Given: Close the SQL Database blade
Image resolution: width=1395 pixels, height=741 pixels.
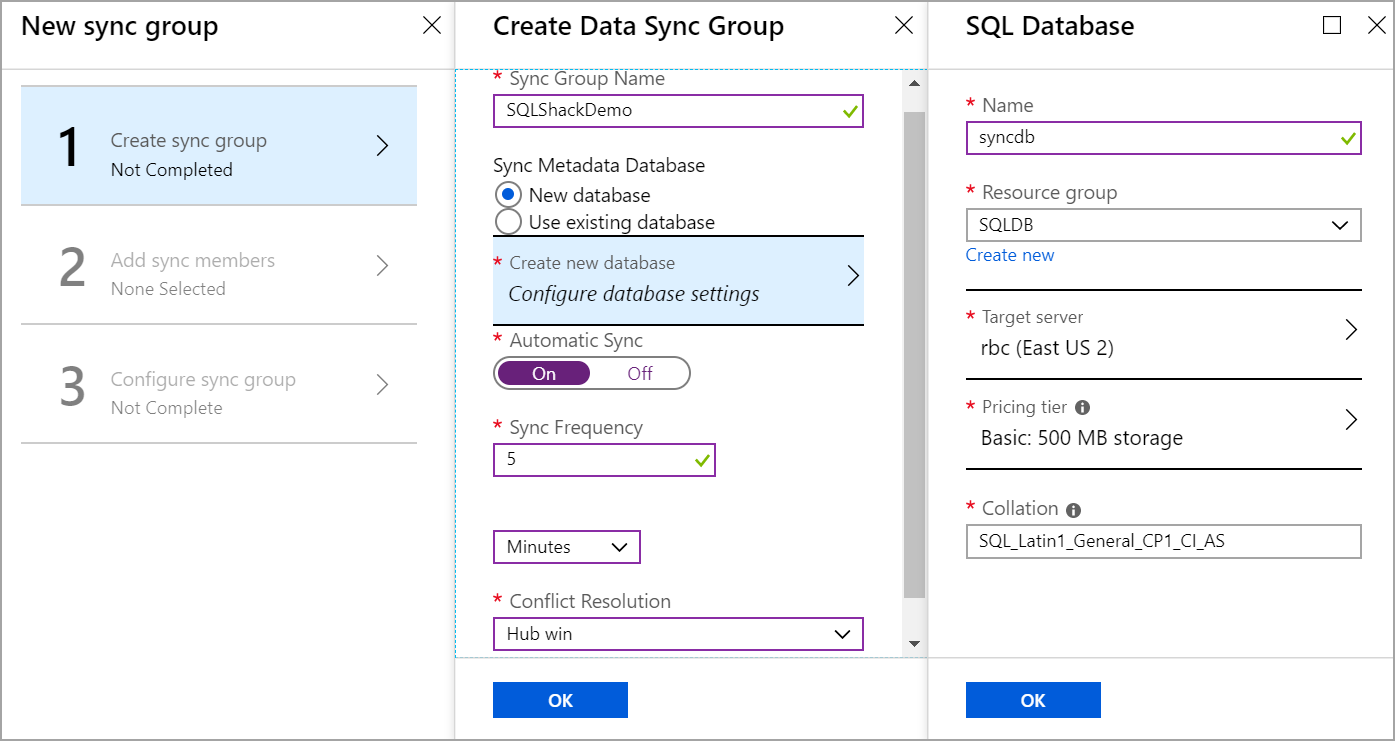Looking at the screenshot, I should coord(1376,26).
